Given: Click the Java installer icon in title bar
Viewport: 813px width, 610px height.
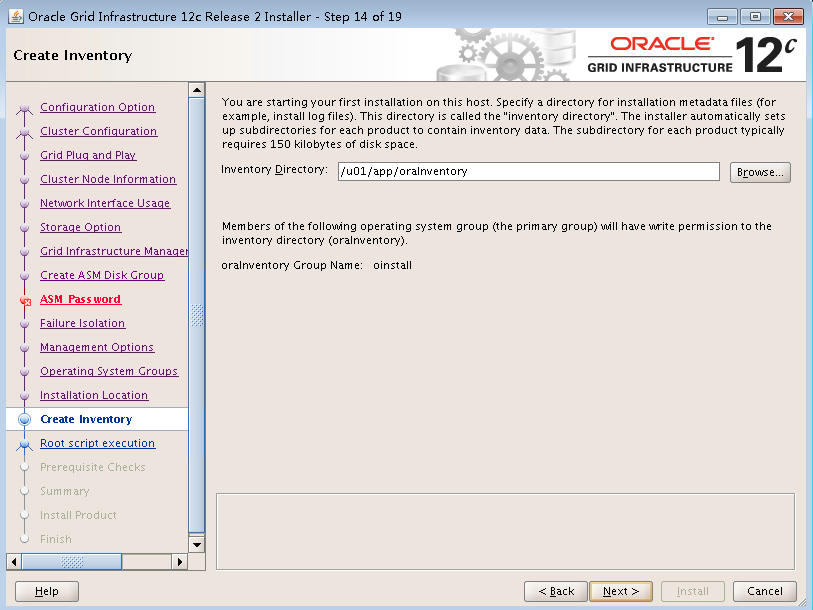Looking at the screenshot, I should click(16, 17).
